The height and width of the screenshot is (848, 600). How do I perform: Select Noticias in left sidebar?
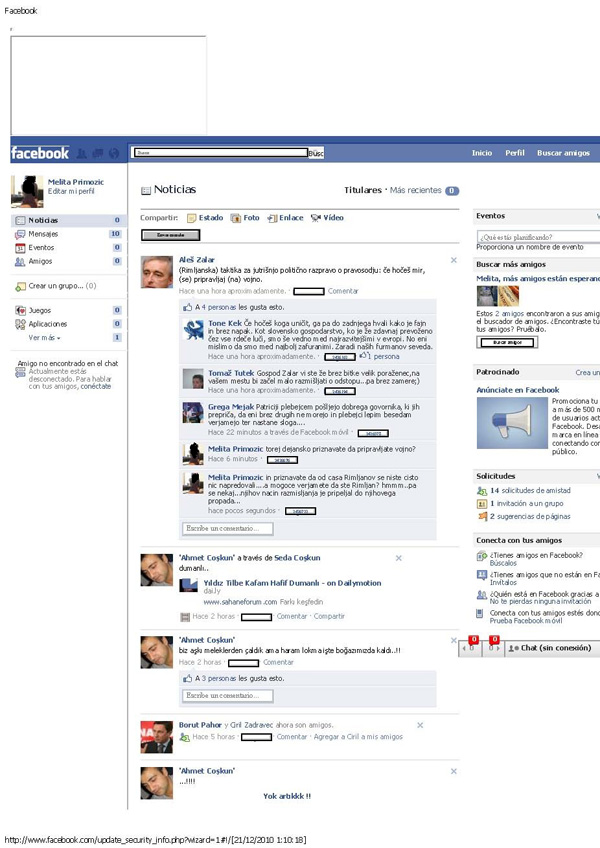click(x=68, y=221)
